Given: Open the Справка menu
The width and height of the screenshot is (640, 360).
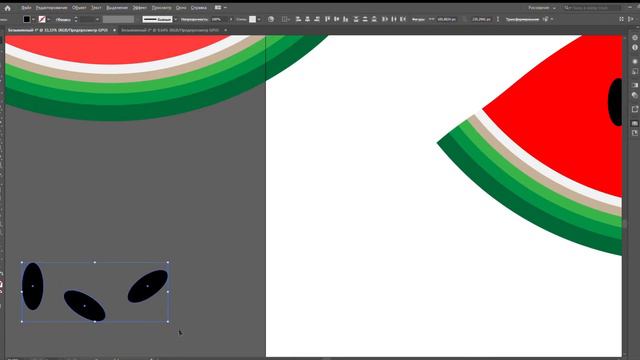Looking at the screenshot, I should pos(199,7).
